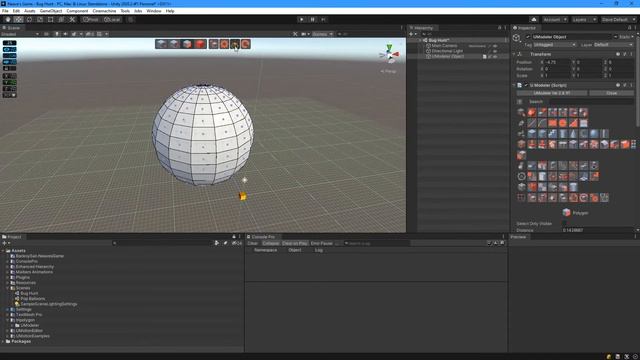This screenshot has height=360, width=640.
Task: Click the UModeler Ver button
Action: pos(552,93)
